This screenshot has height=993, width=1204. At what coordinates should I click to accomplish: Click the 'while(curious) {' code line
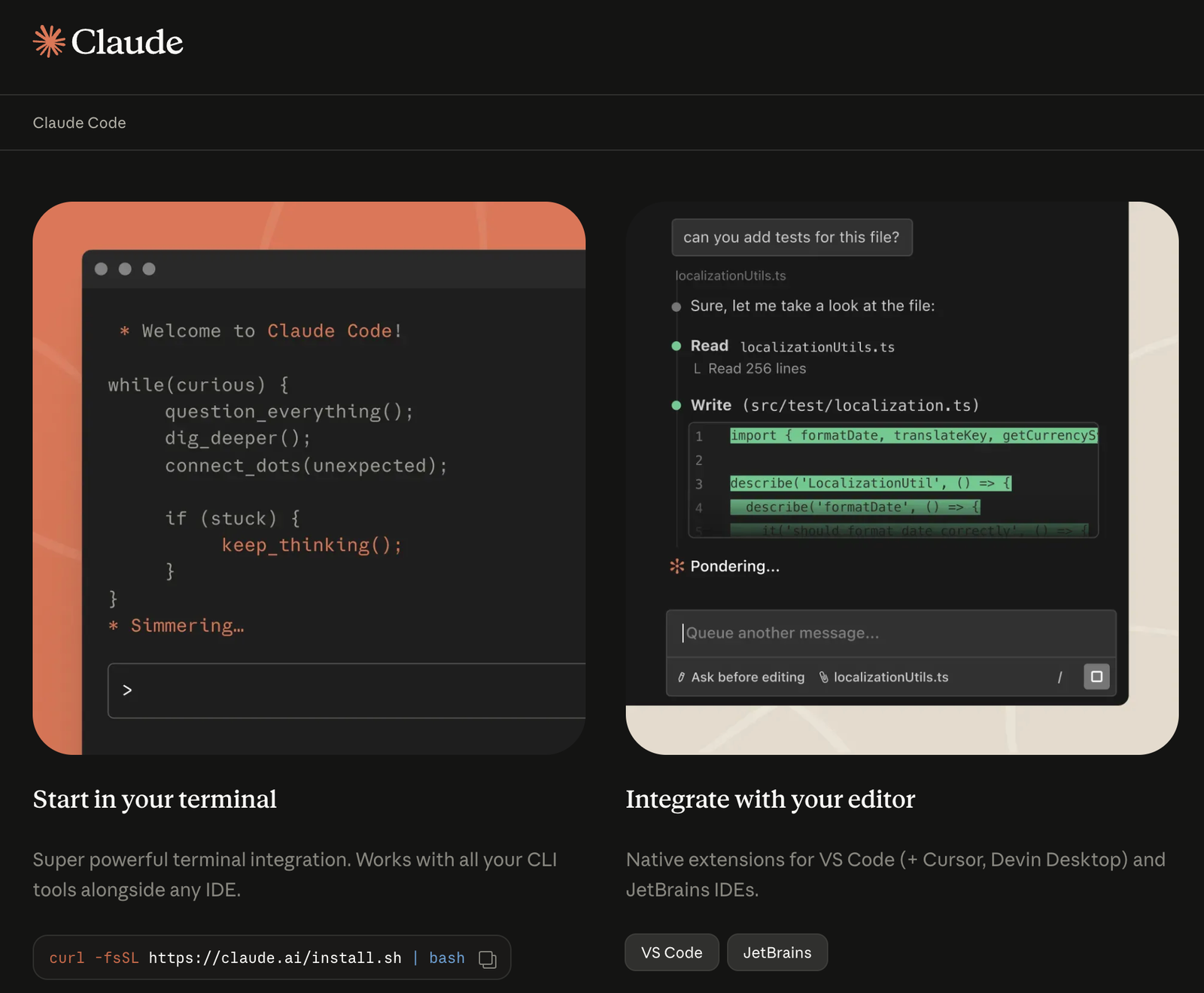(199, 385)
